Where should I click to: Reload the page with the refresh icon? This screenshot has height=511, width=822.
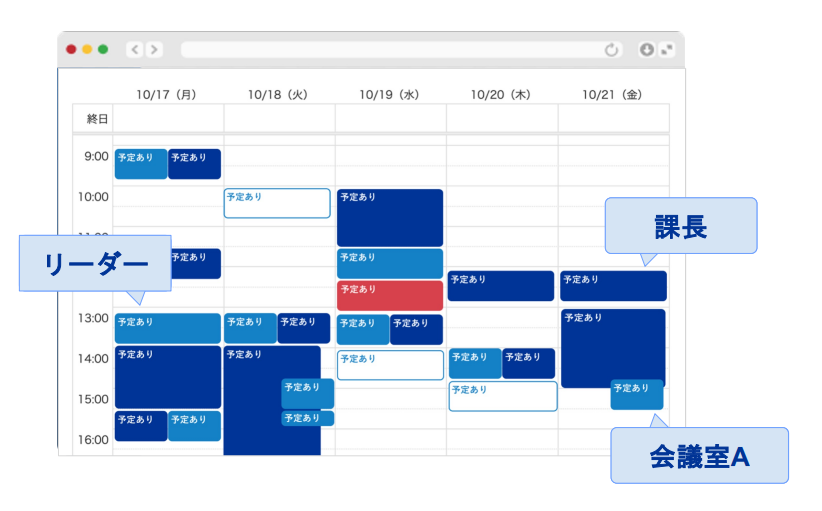point(612,49)
